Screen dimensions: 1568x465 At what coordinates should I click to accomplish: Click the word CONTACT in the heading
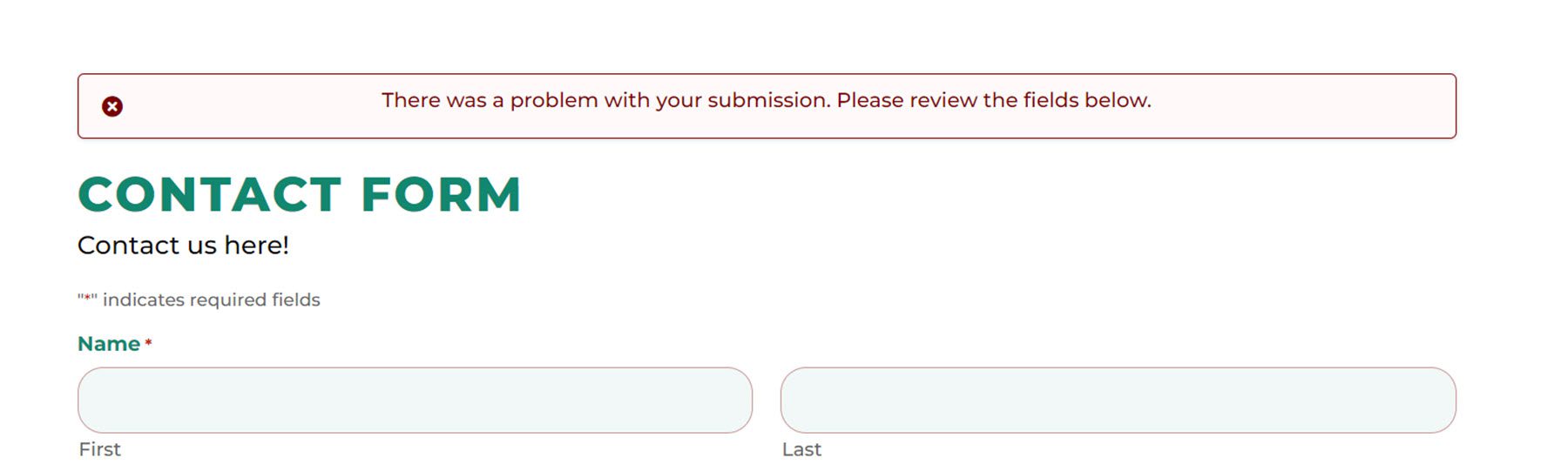209,194
